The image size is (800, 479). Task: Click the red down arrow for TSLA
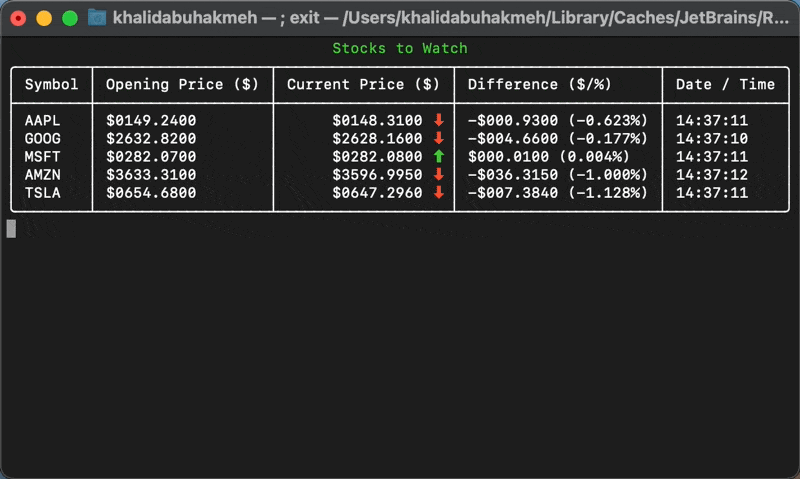[439, 193]
